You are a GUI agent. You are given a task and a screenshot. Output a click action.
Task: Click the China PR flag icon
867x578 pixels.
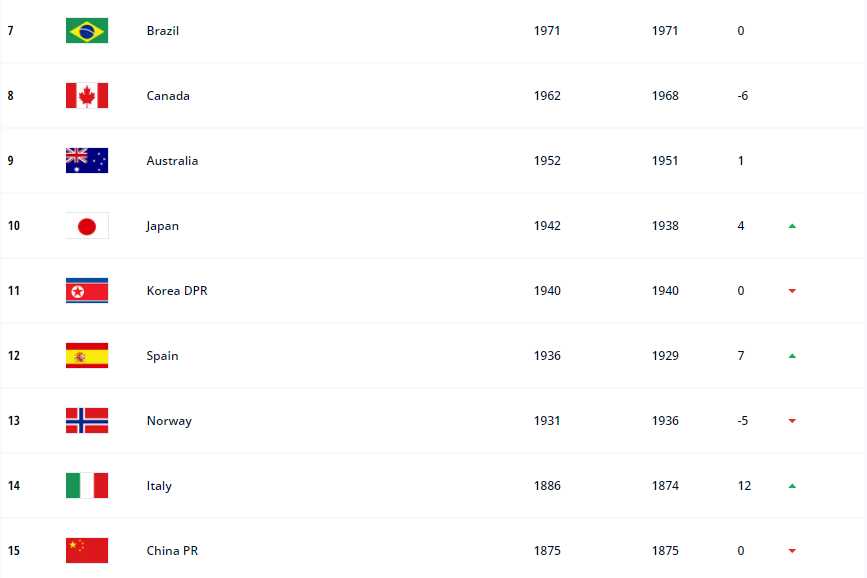87,551
